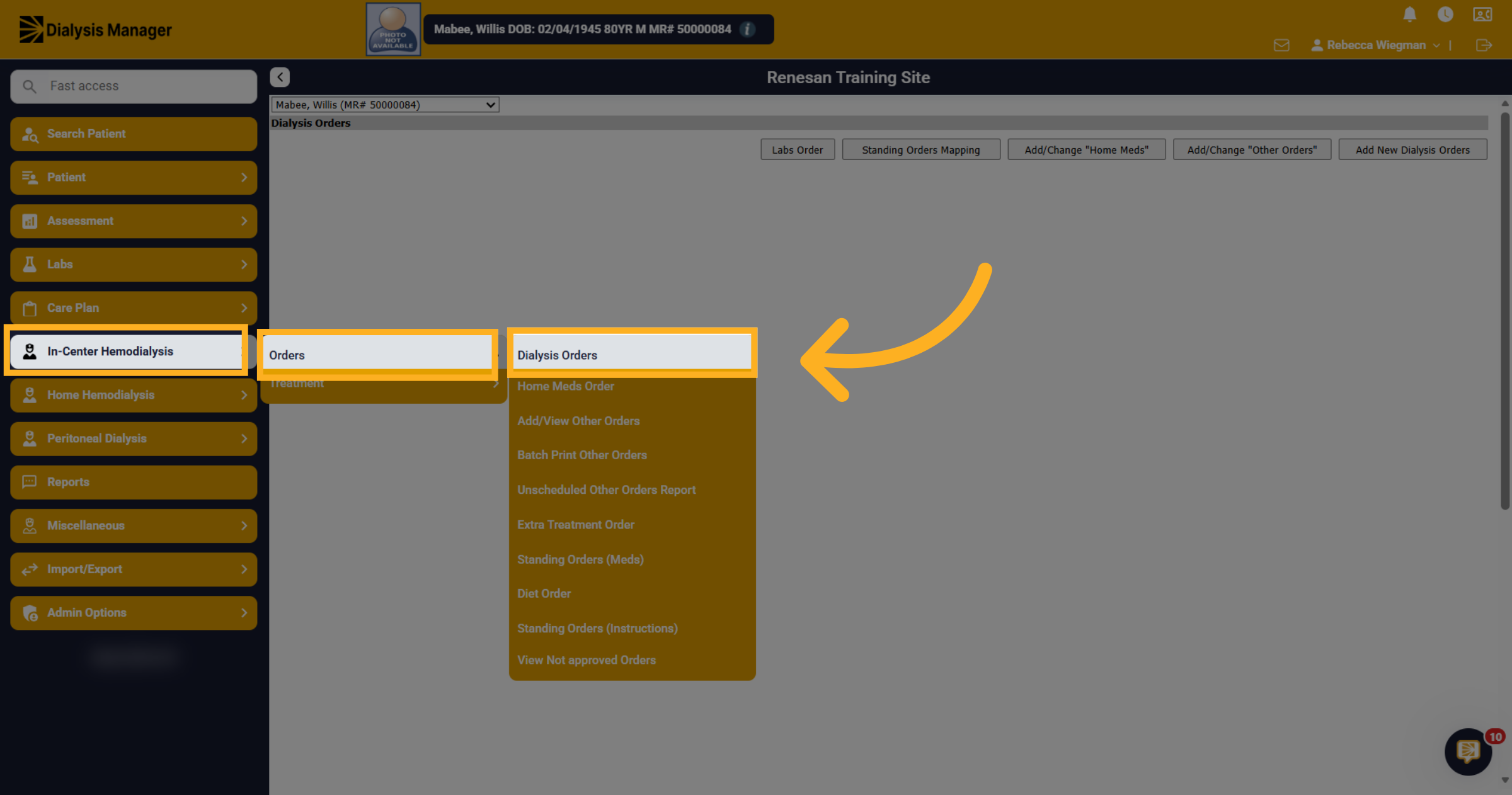
Task: Expand the Admin Options menu
Action: point(134,612)
